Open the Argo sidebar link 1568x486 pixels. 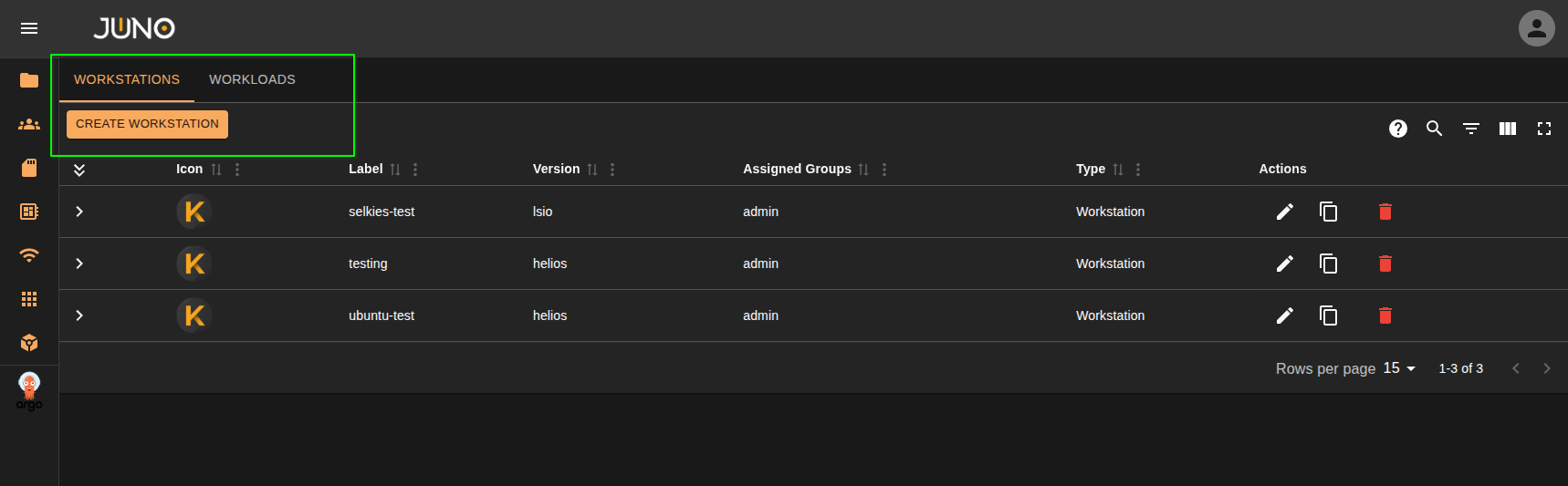click(x=29, y=391)
